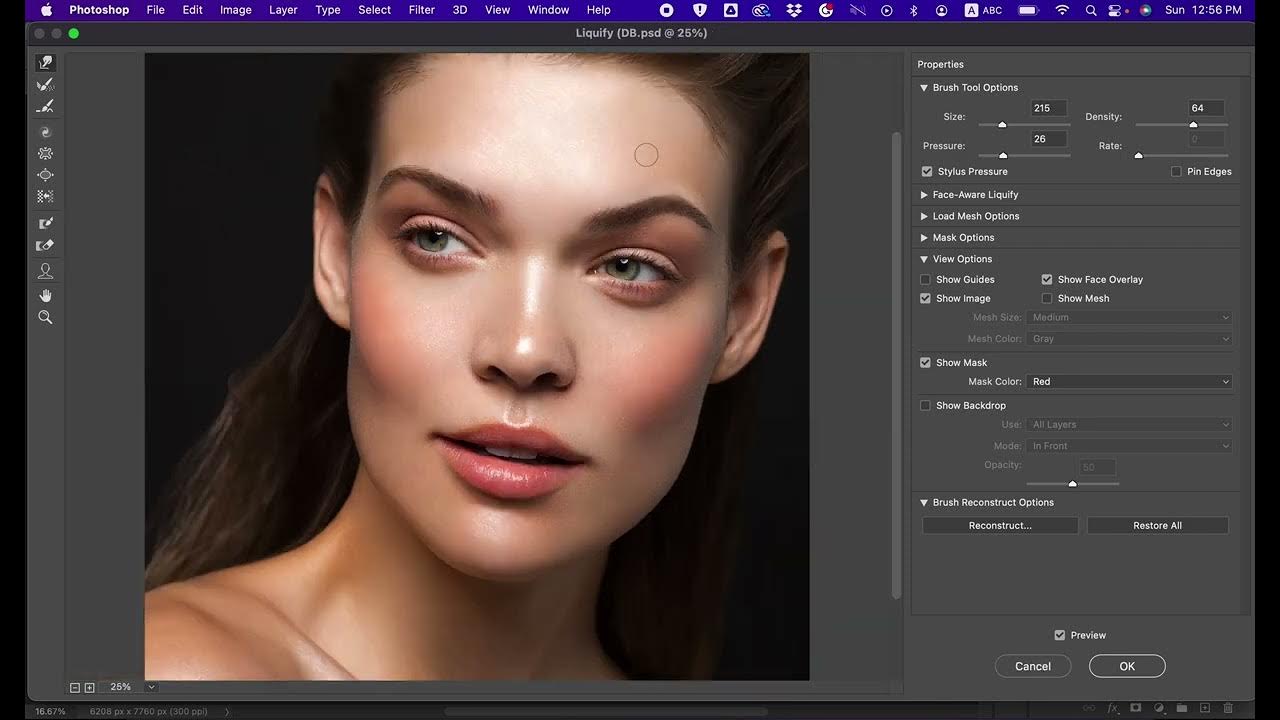Image resolution: width=1280 pixels, height=720 pixels.
Task: Enable the Pin Edges checkbox
Action: pyautogui.click(x=1176, y=172)
